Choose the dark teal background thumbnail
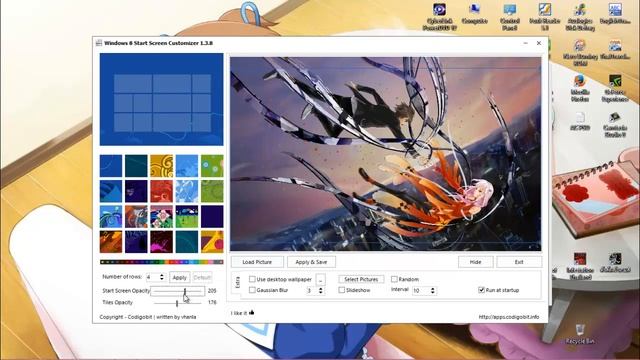 [136, 166]
